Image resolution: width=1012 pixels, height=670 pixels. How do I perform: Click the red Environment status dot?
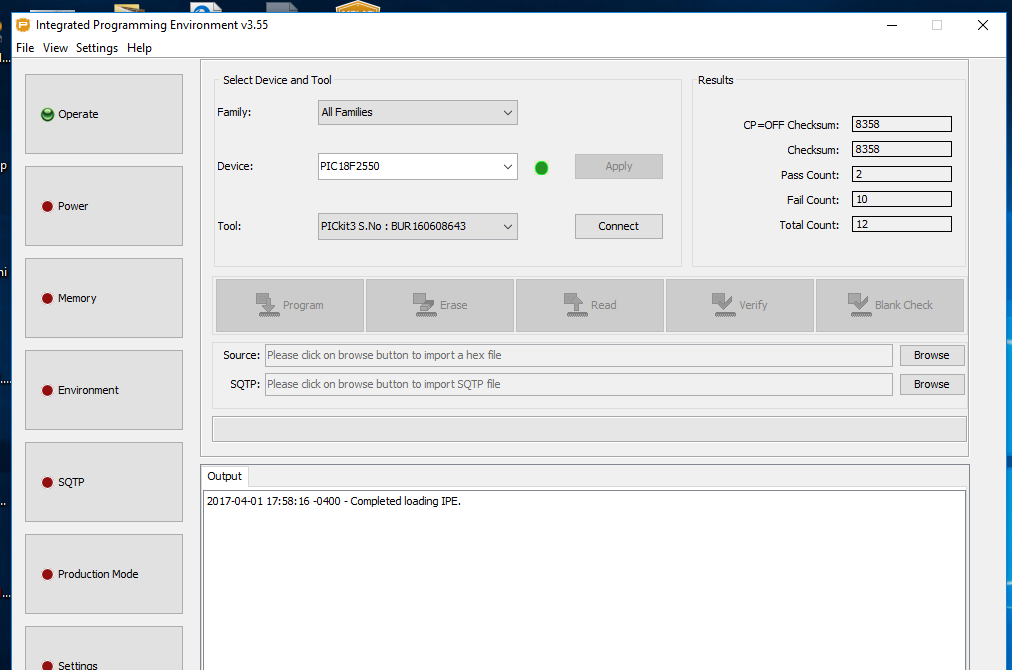point(47,391)
